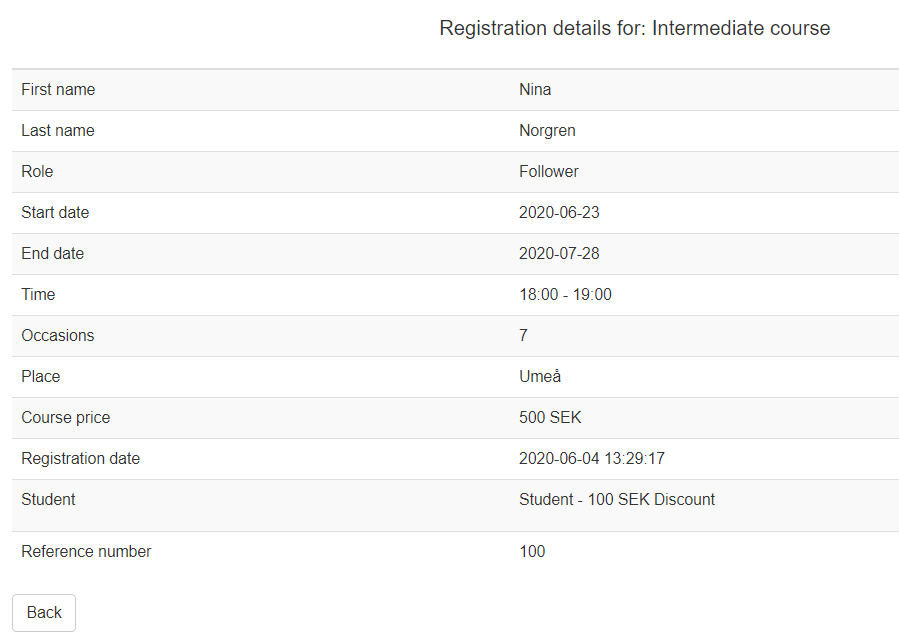This screenshot has height=640, width=899.
Task: Click the Occasions value 7
Action: click(523, 336)
